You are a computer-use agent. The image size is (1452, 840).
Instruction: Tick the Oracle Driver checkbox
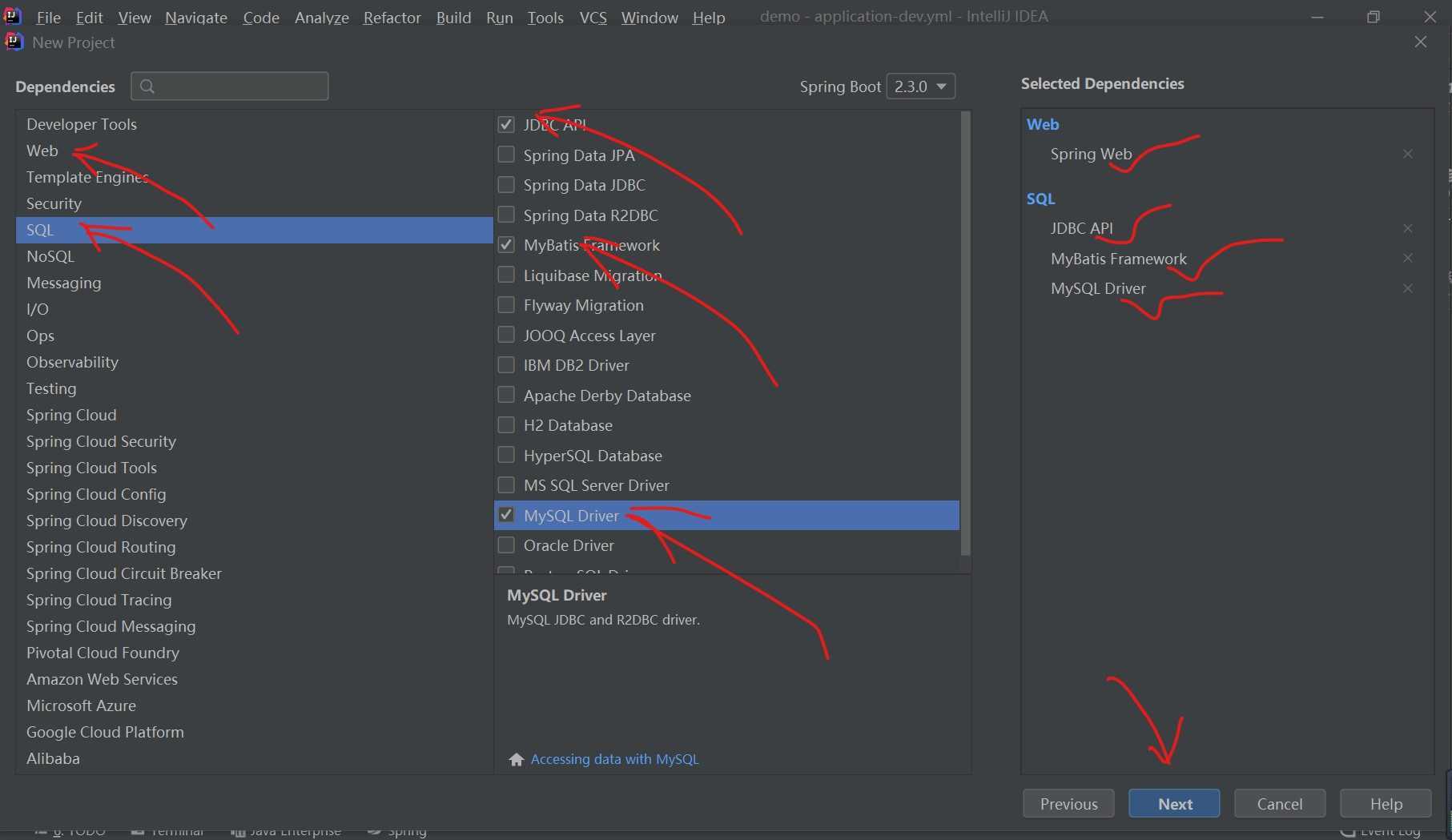[x=506, y=545]
